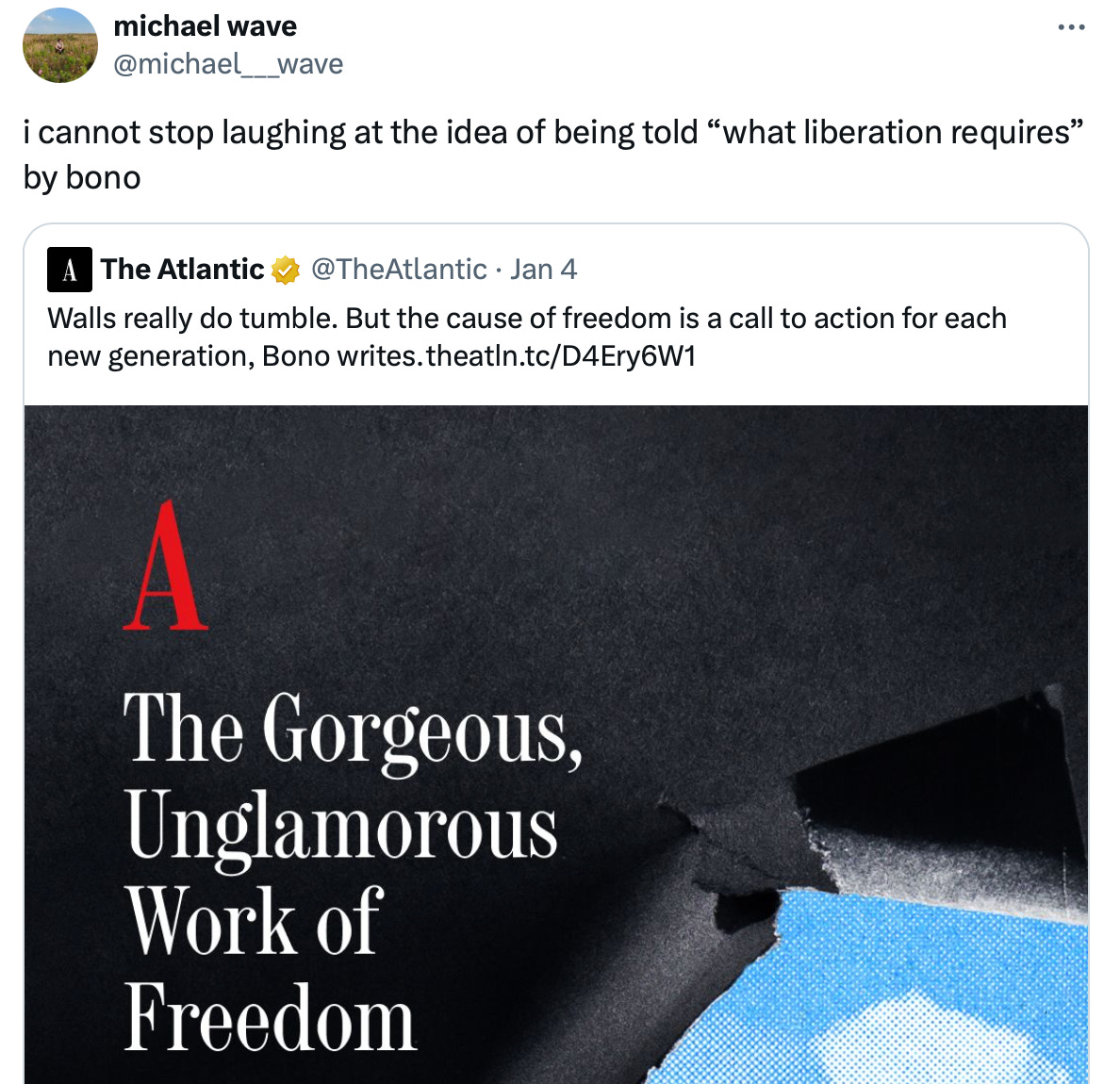Click the michael wave display name
The image size is (1120, 1084).
[x=205, y=26]
